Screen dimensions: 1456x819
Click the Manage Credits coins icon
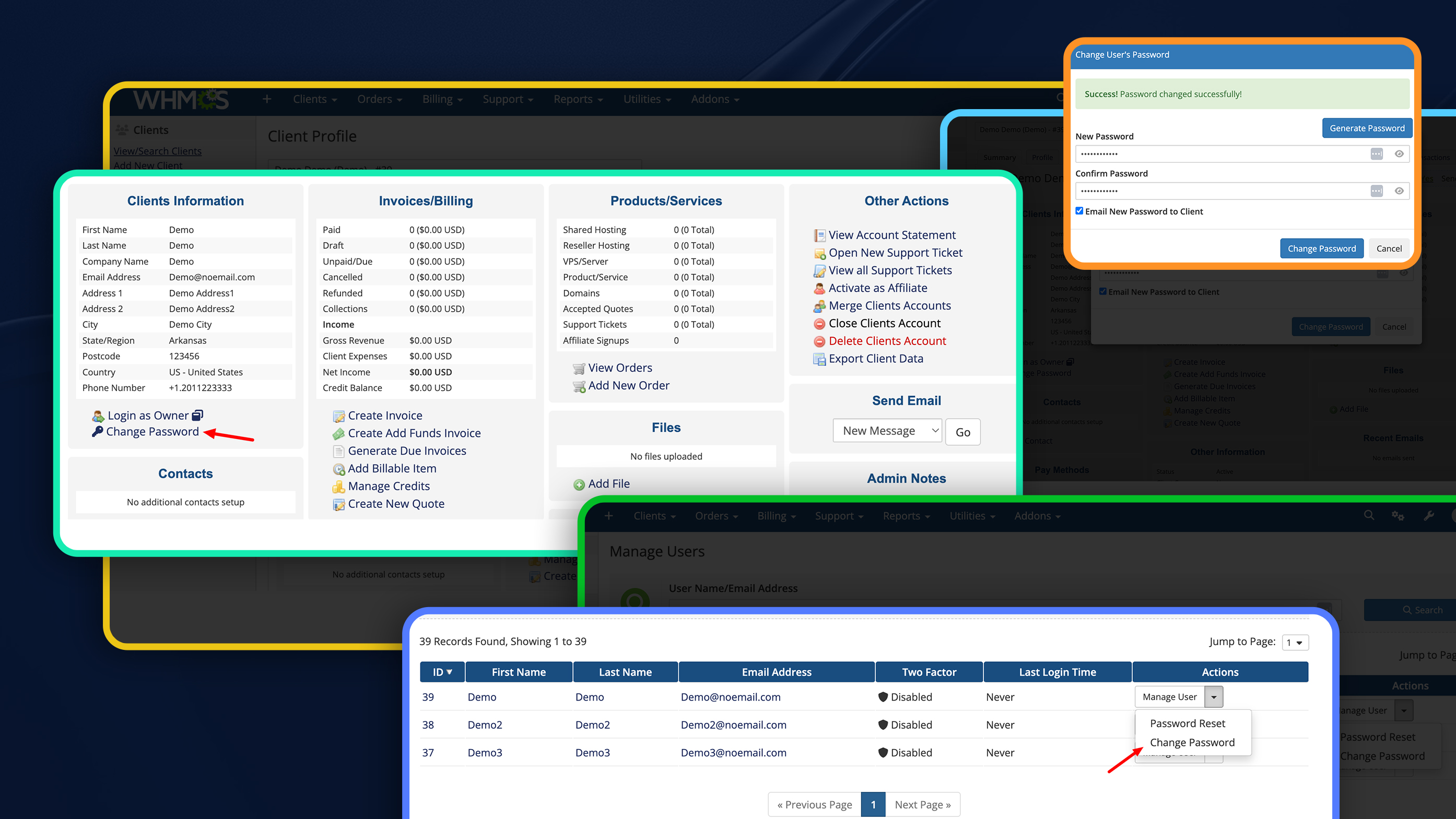point(338,486)
